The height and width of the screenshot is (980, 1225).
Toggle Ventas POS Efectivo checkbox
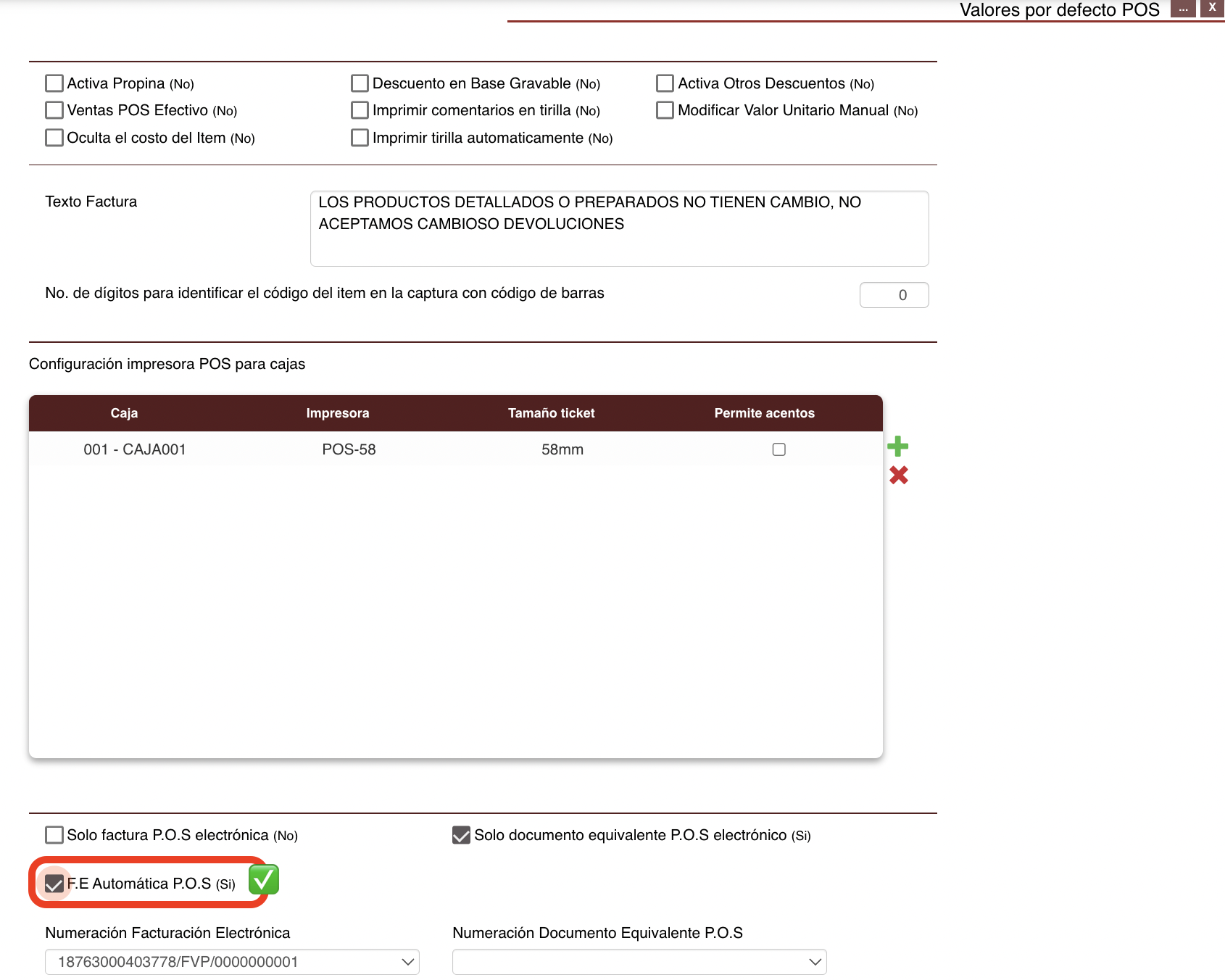coord(54,110)
